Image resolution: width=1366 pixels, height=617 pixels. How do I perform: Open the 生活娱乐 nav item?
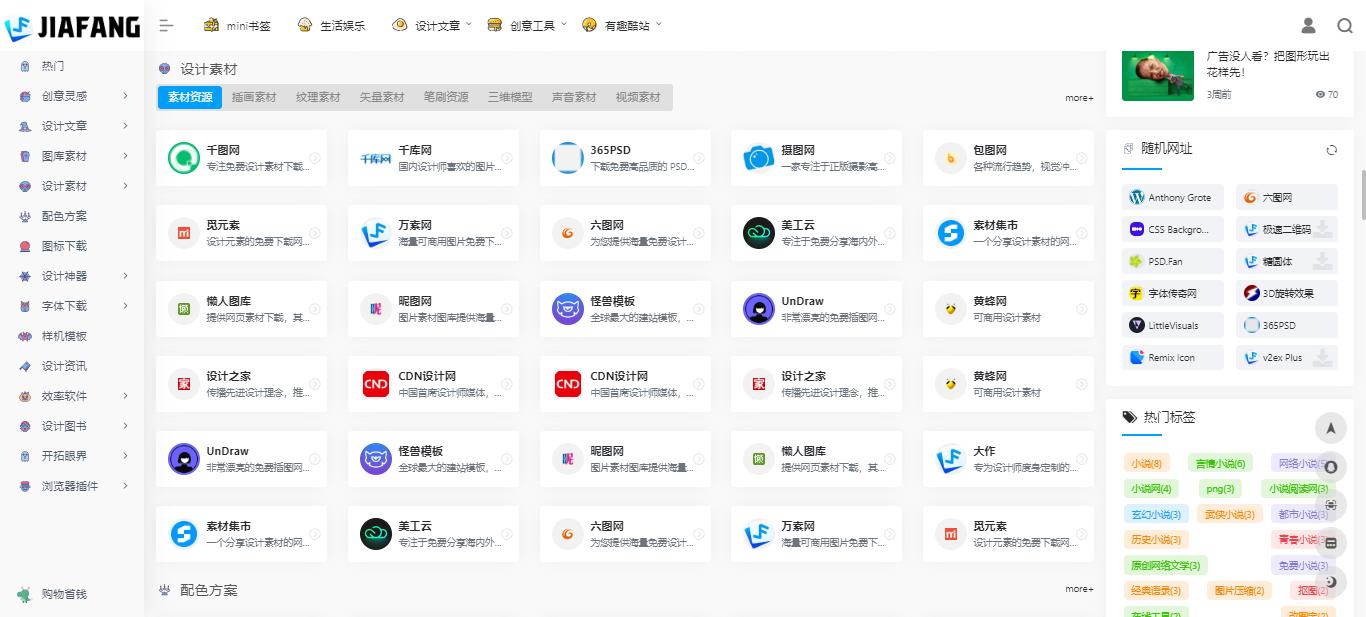(331, 26)
